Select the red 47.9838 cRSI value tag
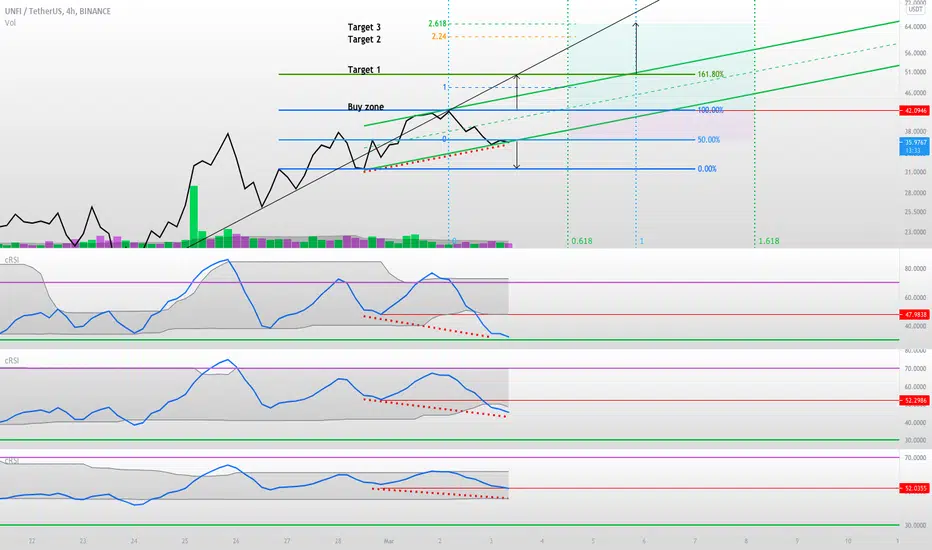Screen dimensions: 932x550 [x=914, y=315]
